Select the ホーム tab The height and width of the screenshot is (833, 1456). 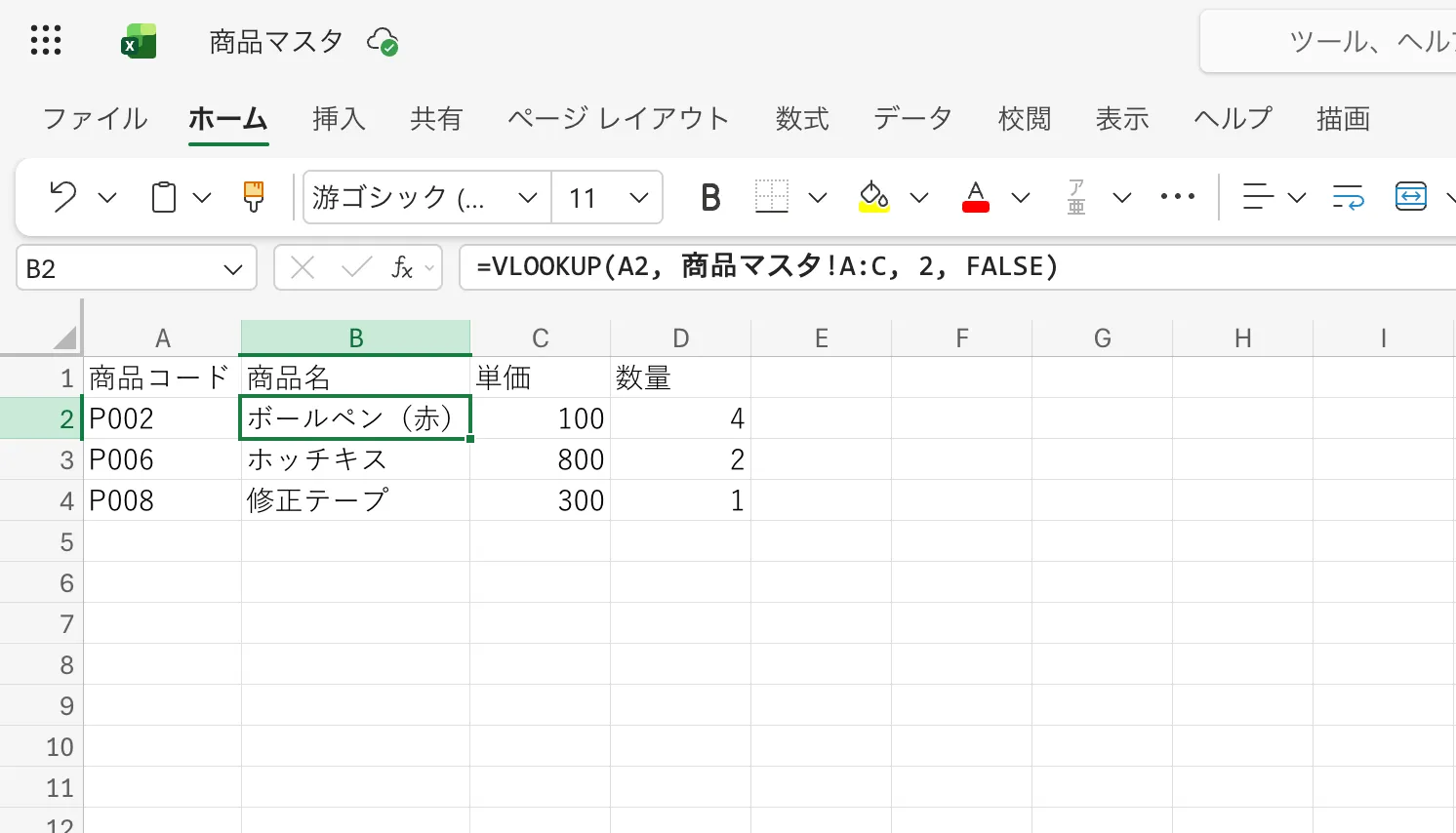pos(228,119)
